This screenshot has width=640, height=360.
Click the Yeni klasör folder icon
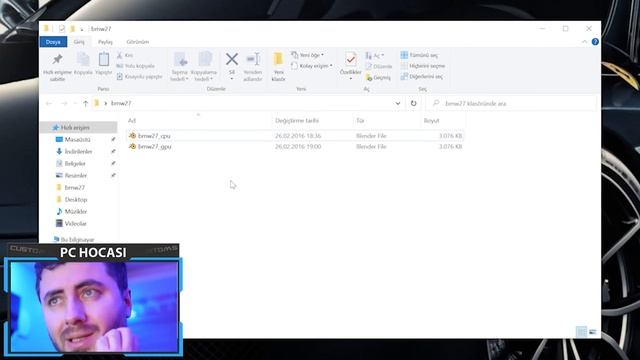click(x=278, y=59)
